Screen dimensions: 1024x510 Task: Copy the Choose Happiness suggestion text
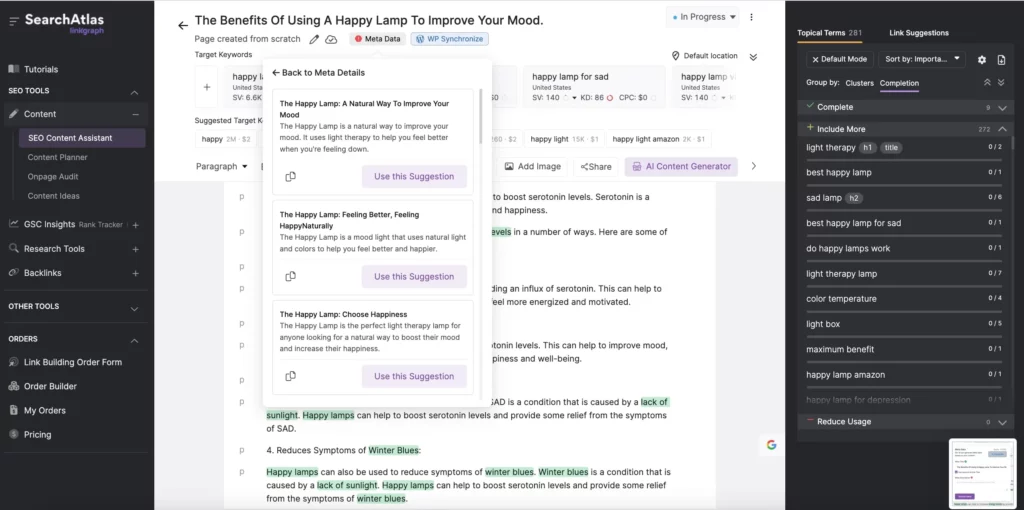pyautogui.click(x=291, y=376)
